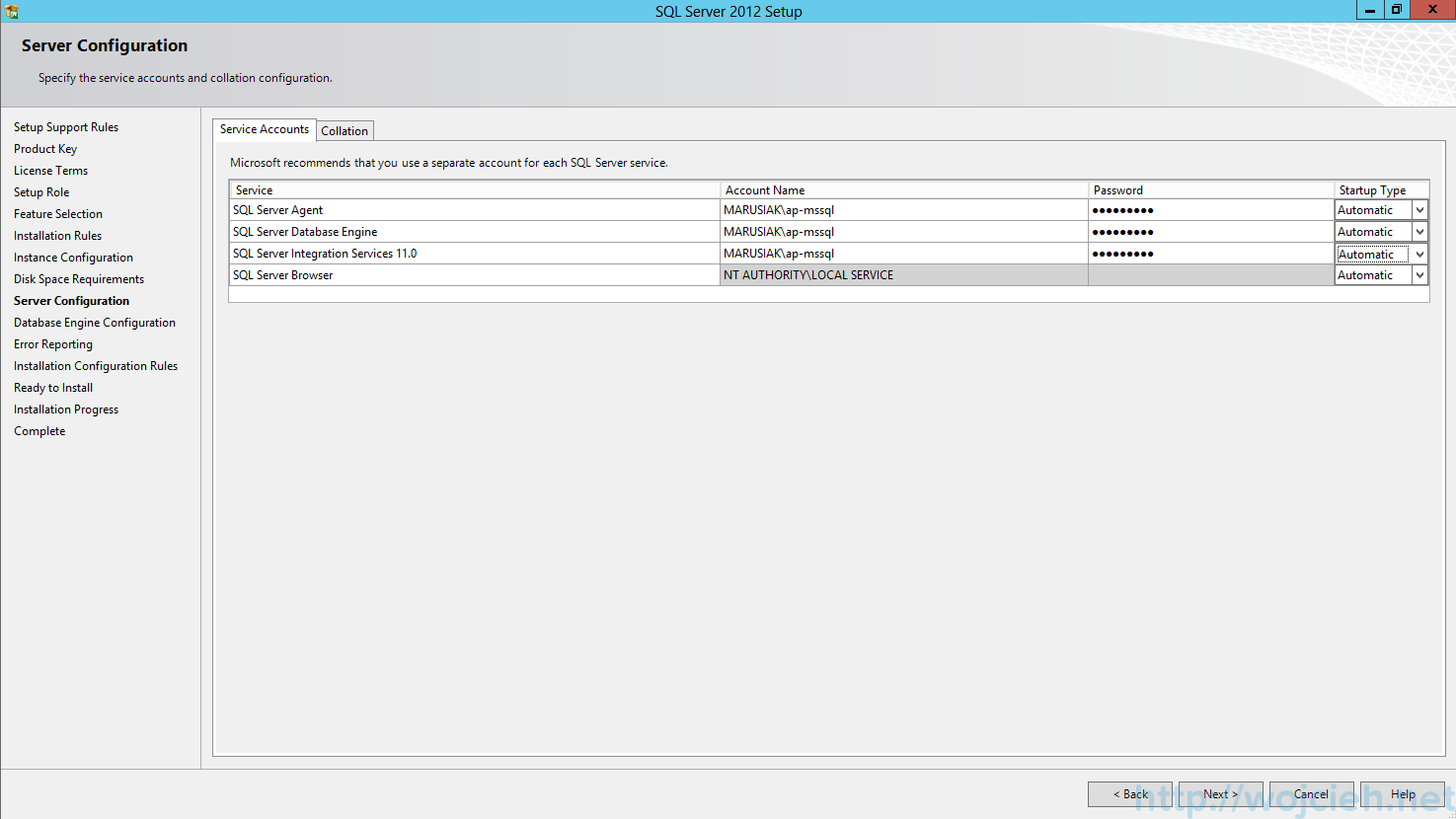Click Setup Role step in sidebar
The image size is (1456, 819).
point(41,192)
